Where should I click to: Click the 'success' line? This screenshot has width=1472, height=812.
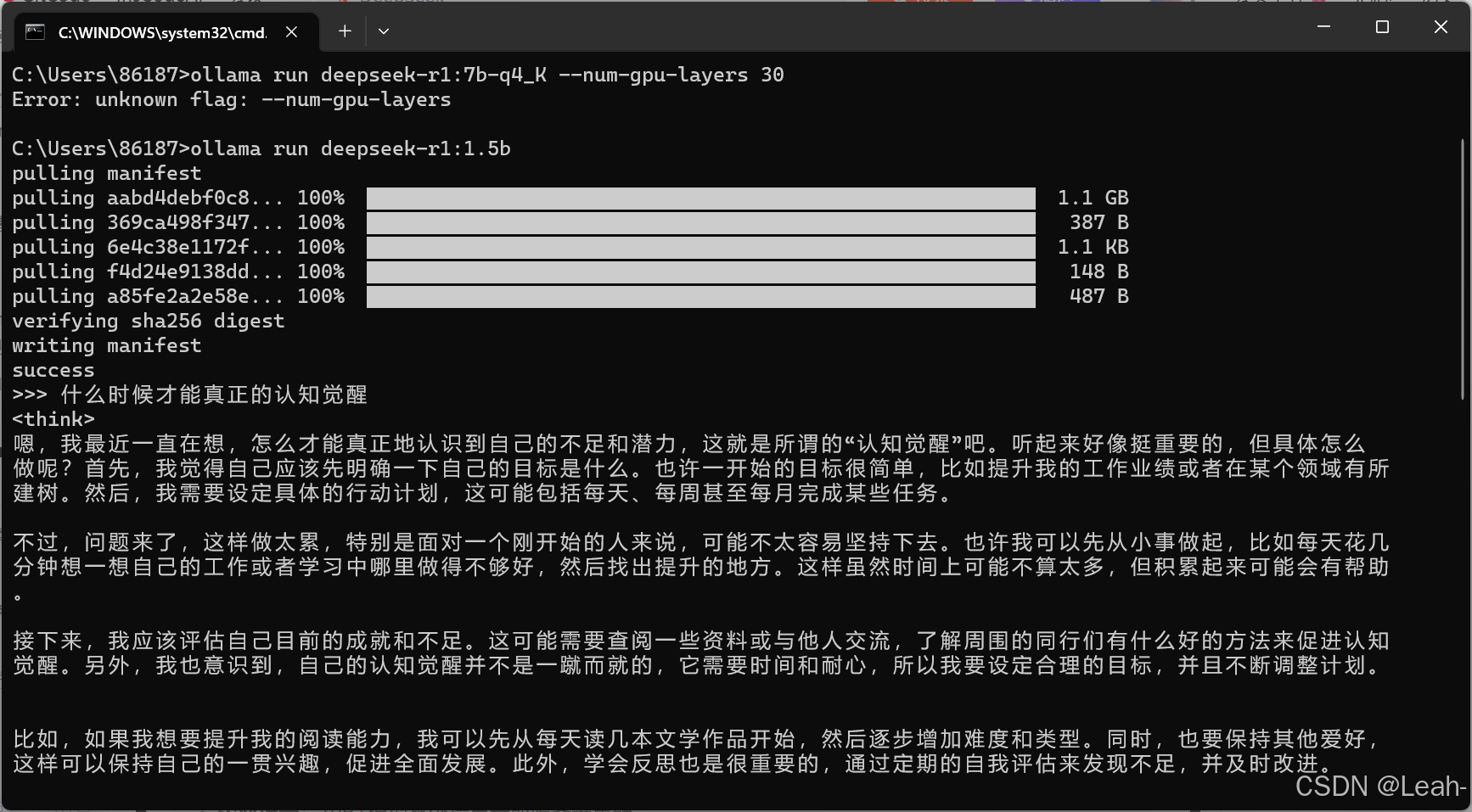(53, 371)
